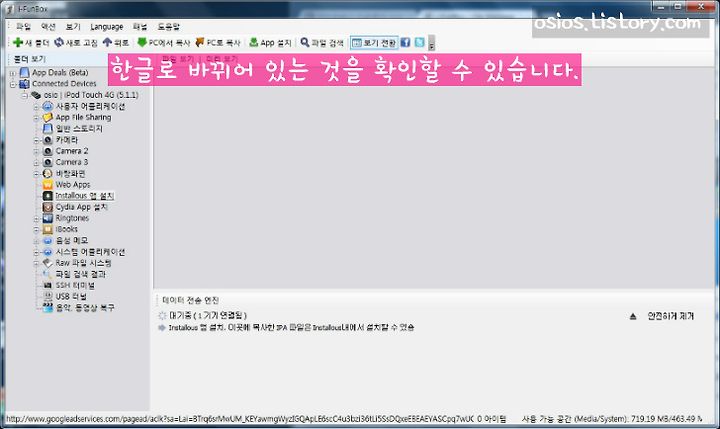Click the 파일 검색 magnifier icon
The width and height of the screenshot is (720, 429).
[304, 43]
